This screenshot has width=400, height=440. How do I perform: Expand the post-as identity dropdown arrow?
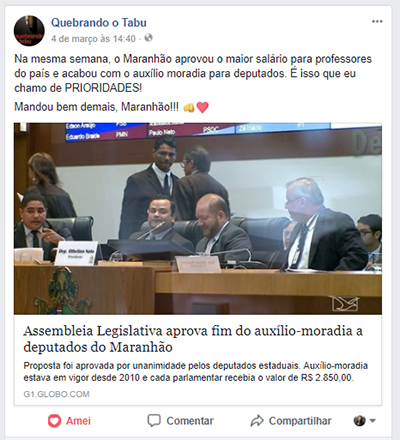click(x=373, y=421)
